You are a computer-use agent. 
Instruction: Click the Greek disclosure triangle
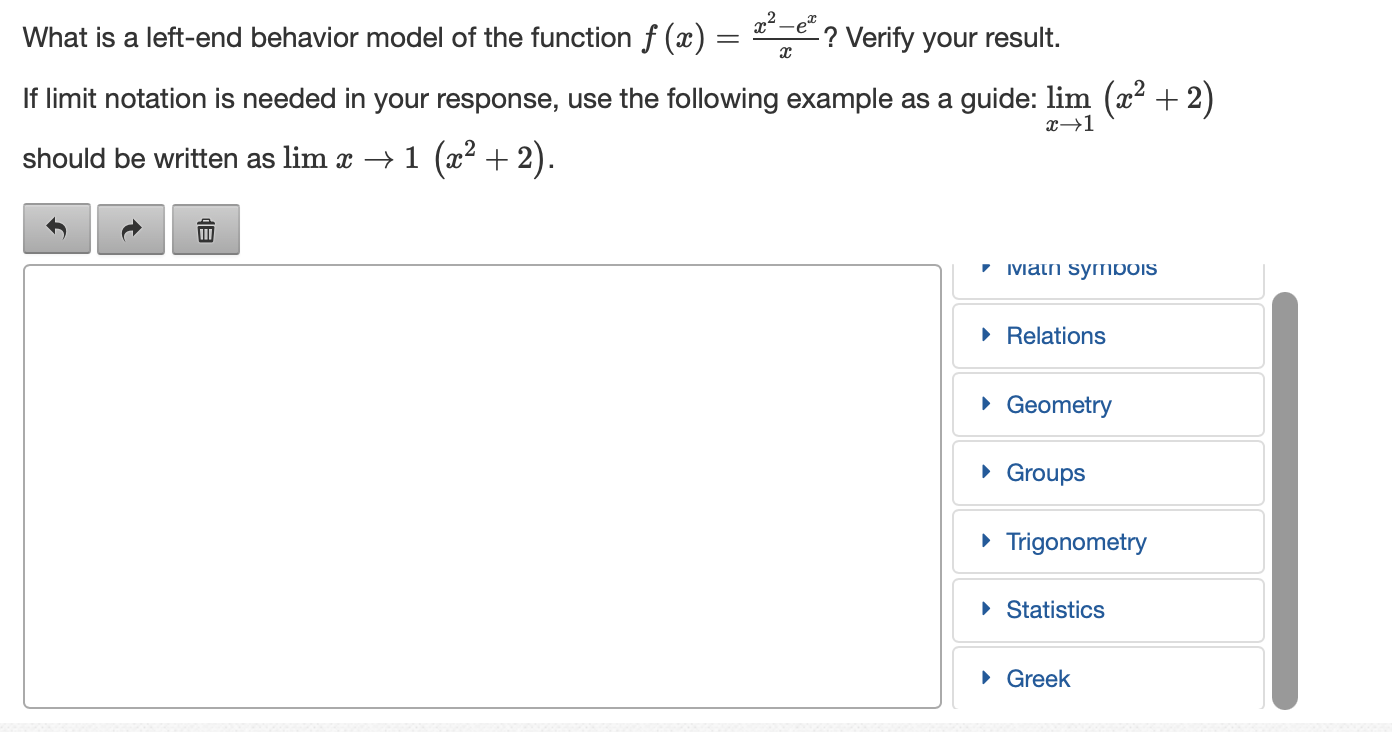984,679
